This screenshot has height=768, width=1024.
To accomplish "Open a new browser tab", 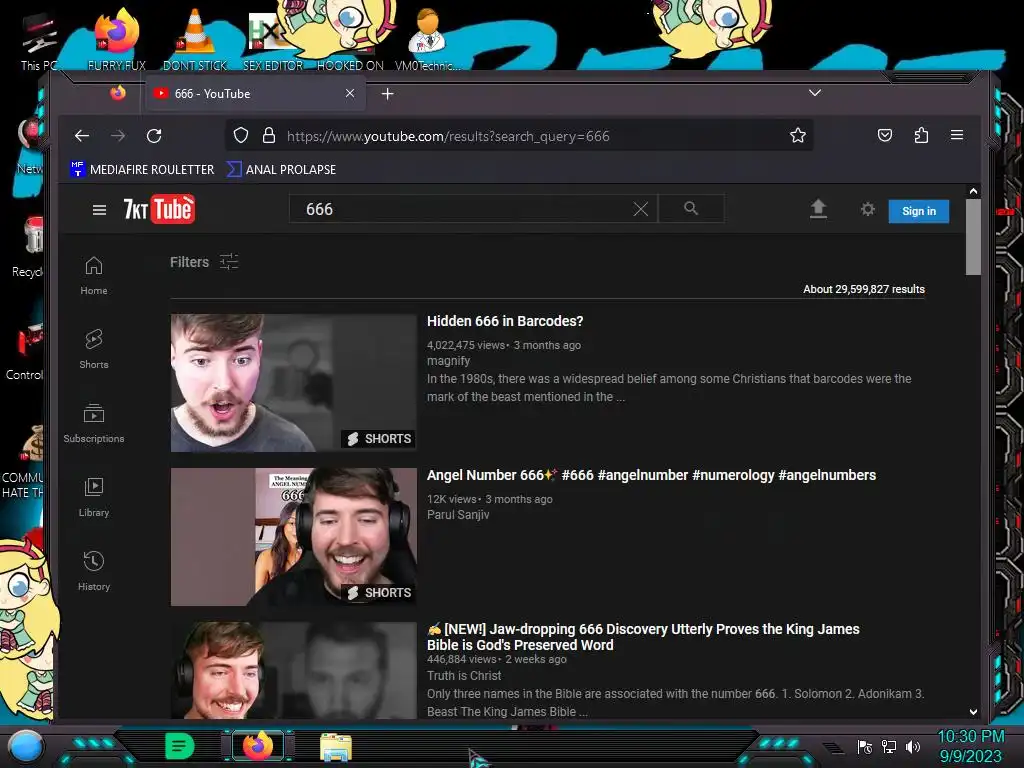I will click(387, 94).
